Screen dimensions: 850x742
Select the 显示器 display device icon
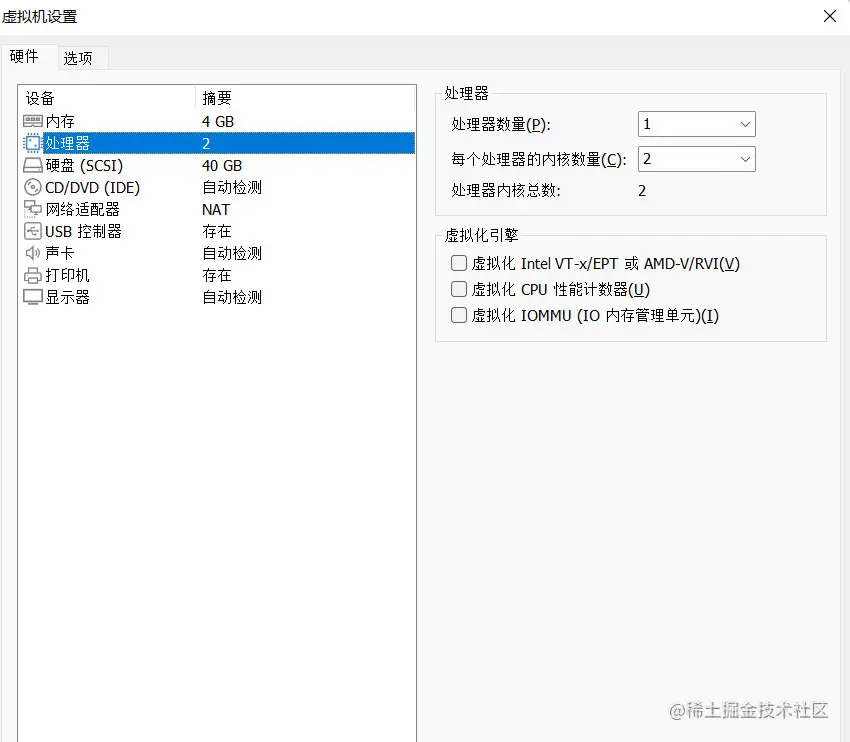(x=33, y=297)
